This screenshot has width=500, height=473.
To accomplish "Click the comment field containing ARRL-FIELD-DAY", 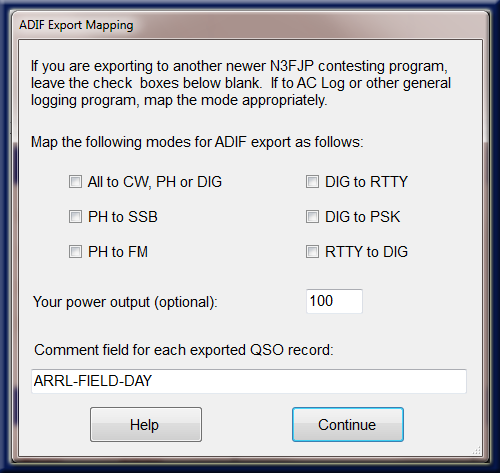I will pyautogui.click(x=249, y=381).
